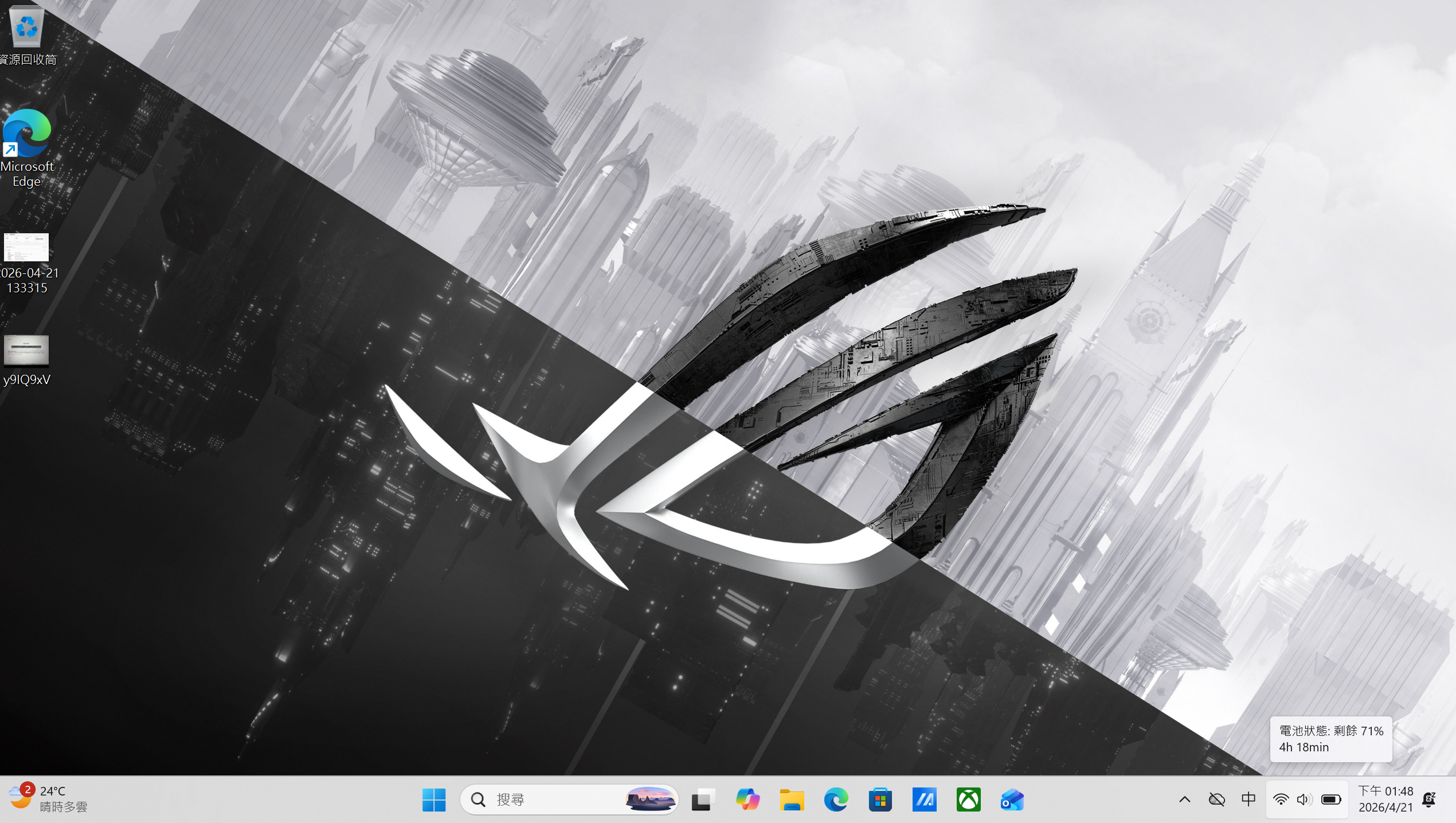Open Wi-Fi network quick settings
This screenshot has width=1456, height=823.
(1281, 800)
